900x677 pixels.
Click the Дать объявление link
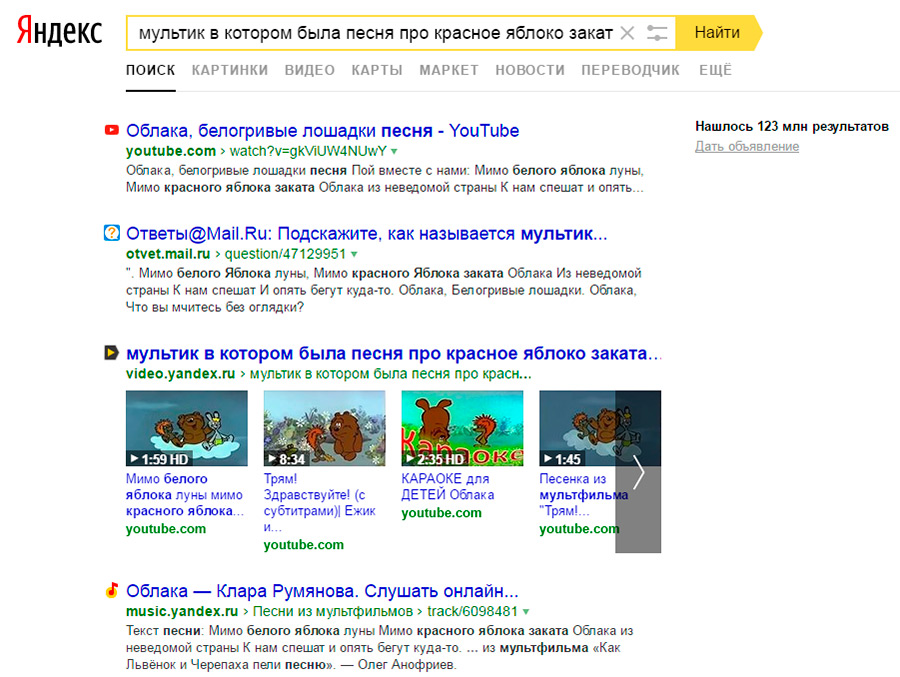point(747,147)
